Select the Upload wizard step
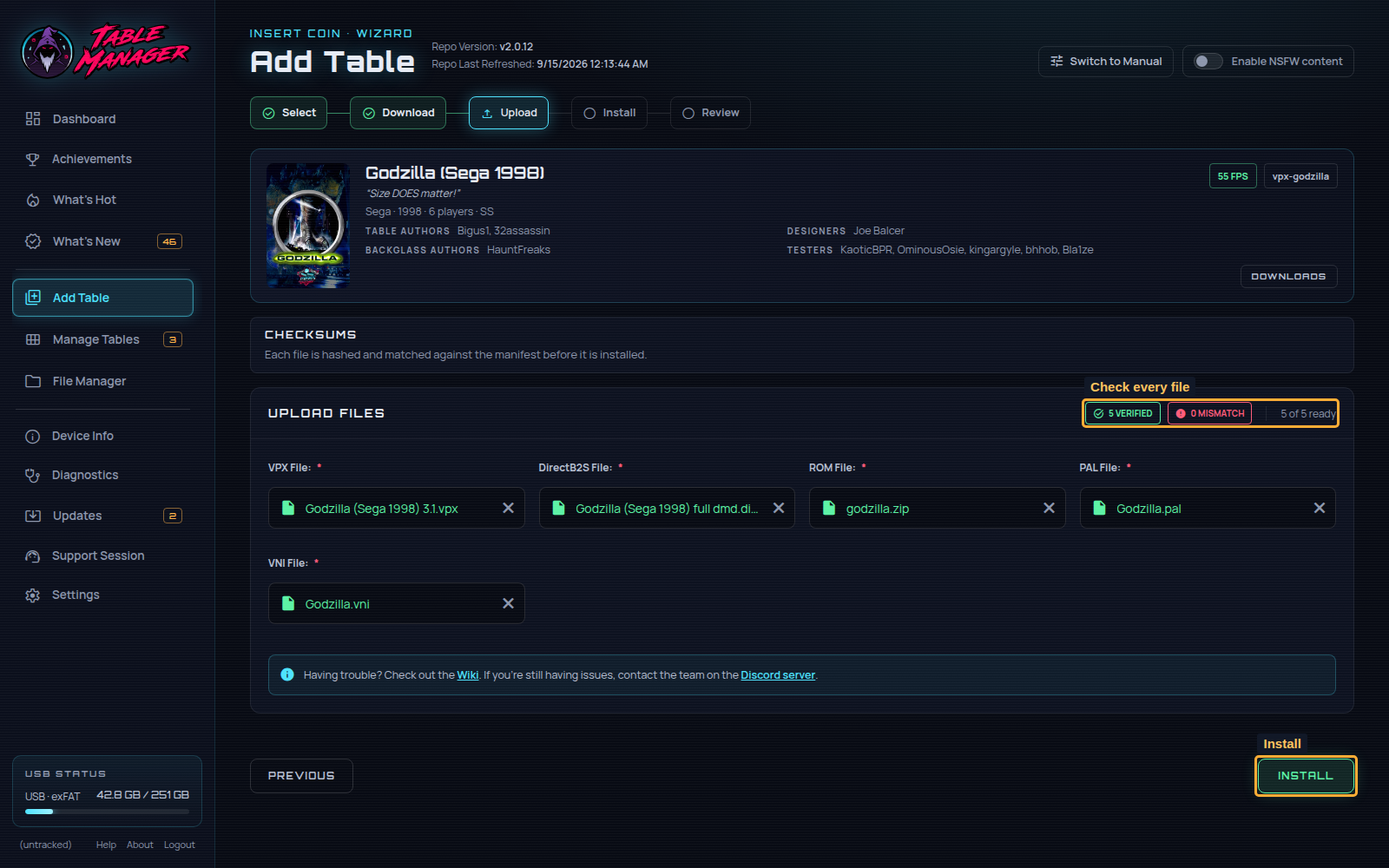Screen dimensions: 1389x868 [x=509, y=113]
